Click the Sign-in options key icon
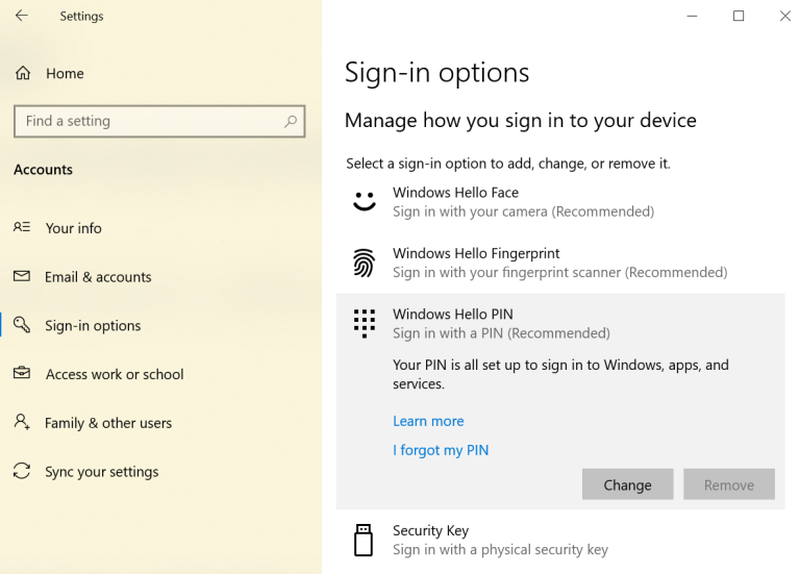The height and width of the screenshot is (574, 800). click(x=22, y=325)
